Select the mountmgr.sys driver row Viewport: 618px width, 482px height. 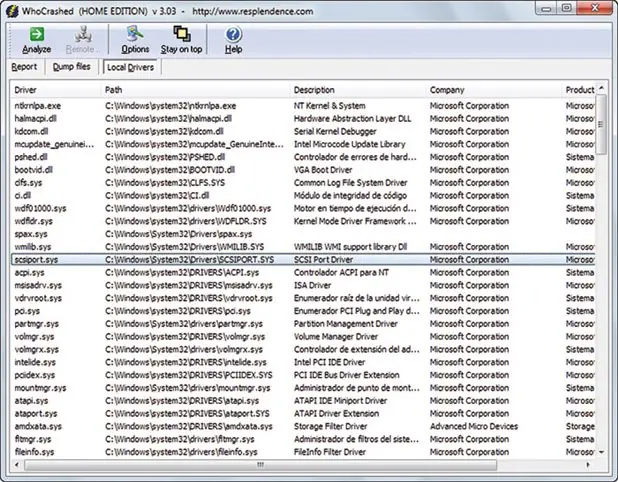(303, 388)
